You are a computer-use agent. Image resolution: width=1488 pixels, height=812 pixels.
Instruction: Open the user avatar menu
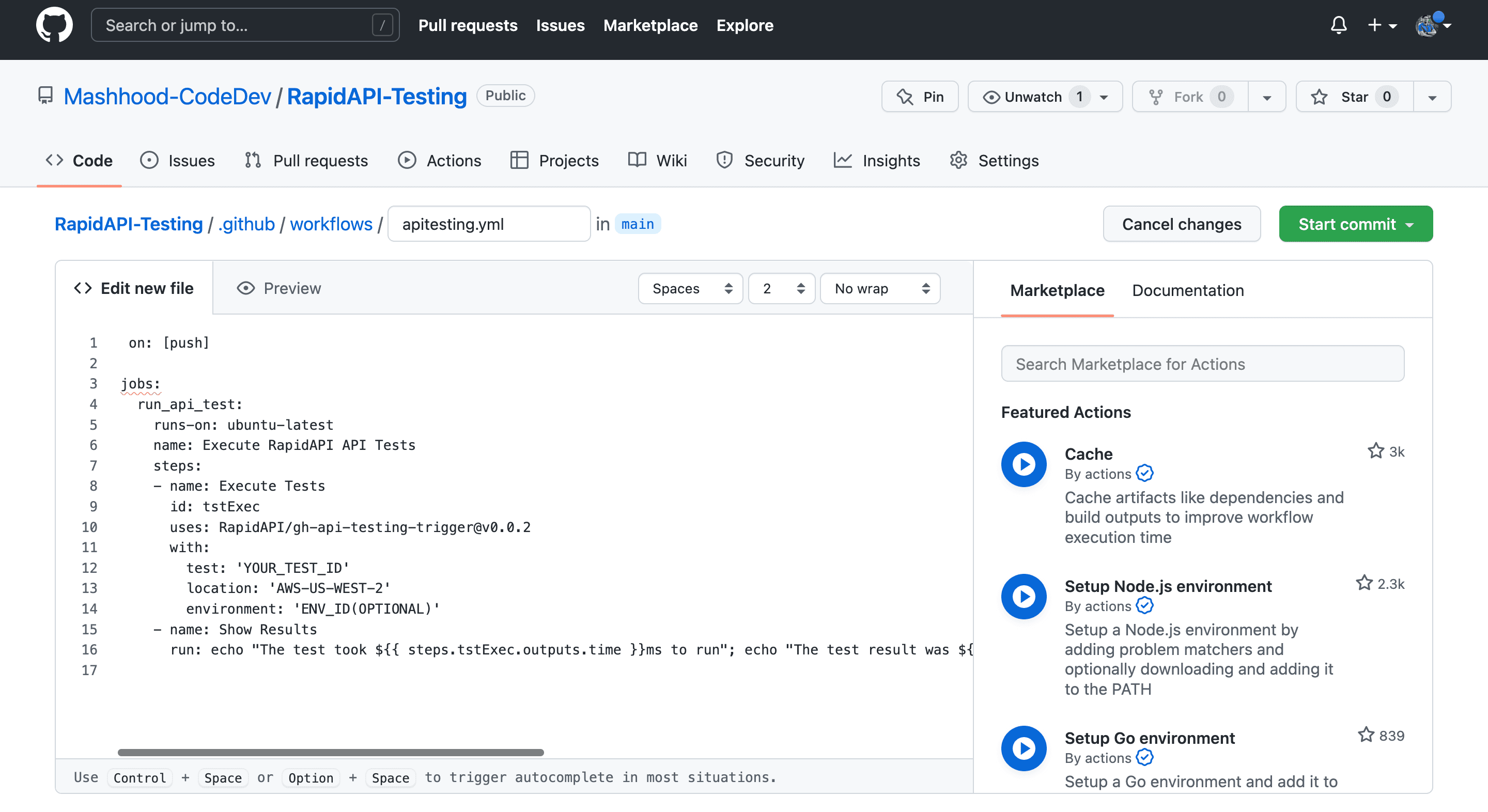tap(1433, 25)
